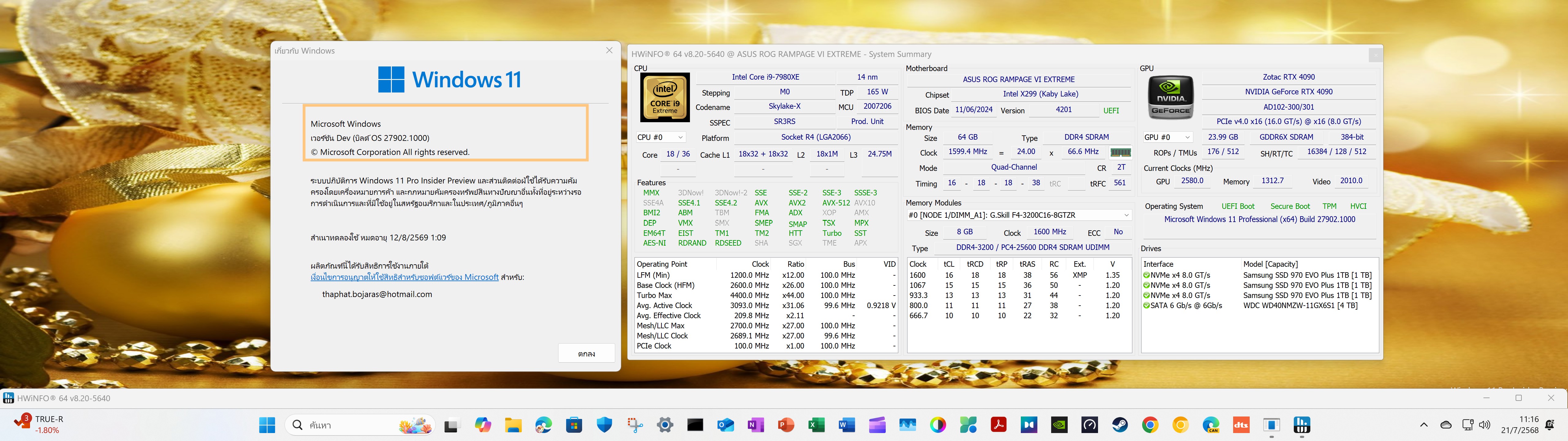Open the Microsoft software license terms link
1568x441 pixels.
(x=404, y=277)
